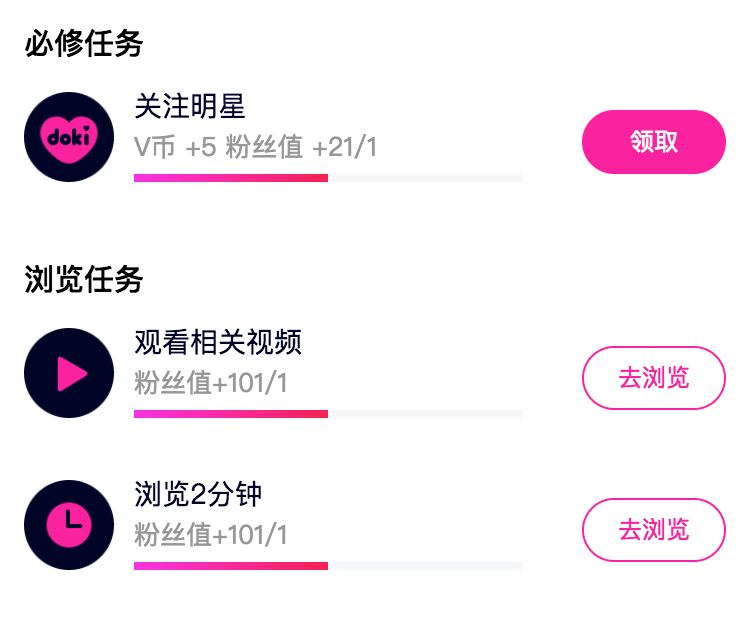Click filled pink part of 浏览2分钟 progress bar
The width and height of the screenshot is (748, 622).
(x=230, y=566)
